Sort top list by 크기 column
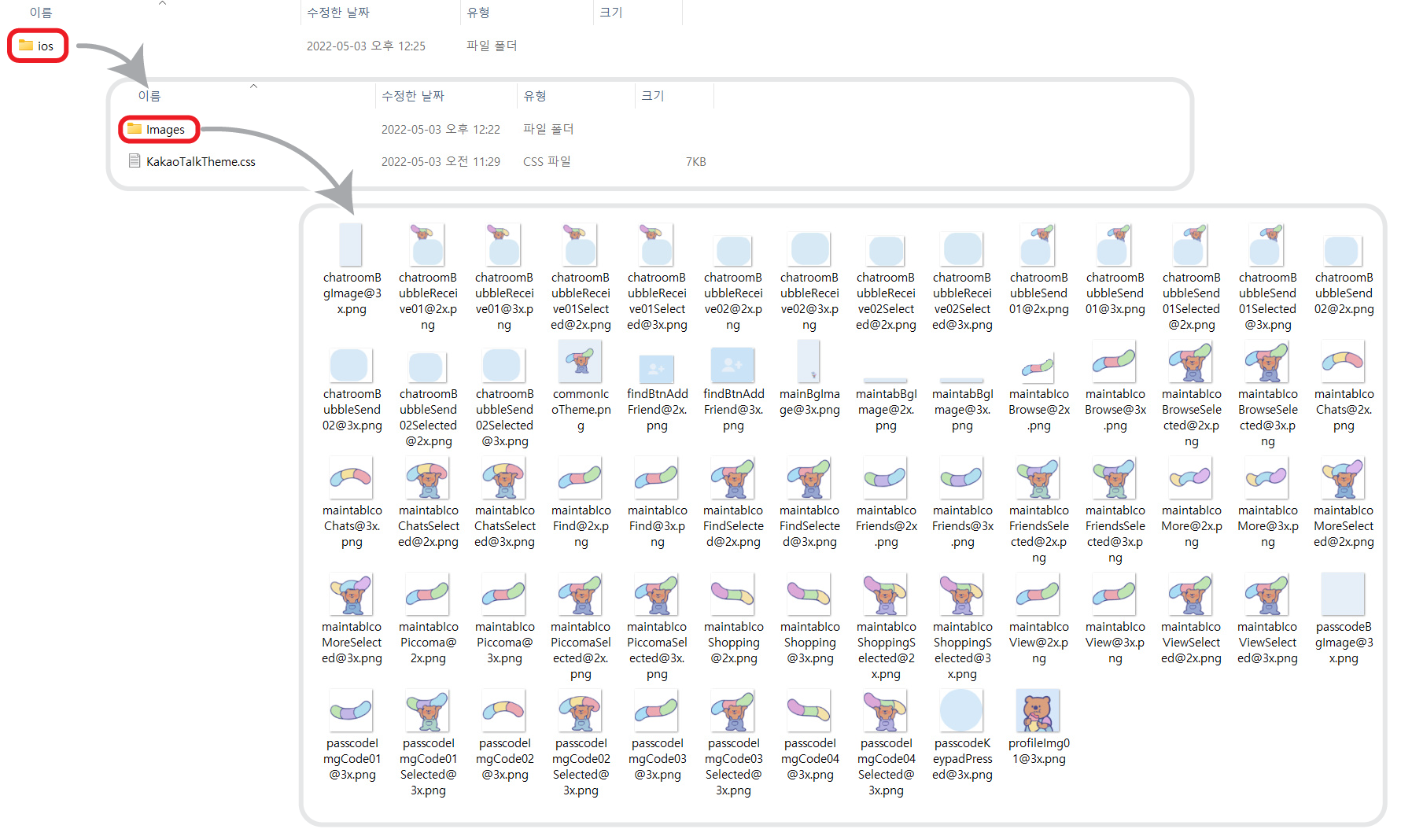This screenshot has width=1401, height=840. point(611,13)
